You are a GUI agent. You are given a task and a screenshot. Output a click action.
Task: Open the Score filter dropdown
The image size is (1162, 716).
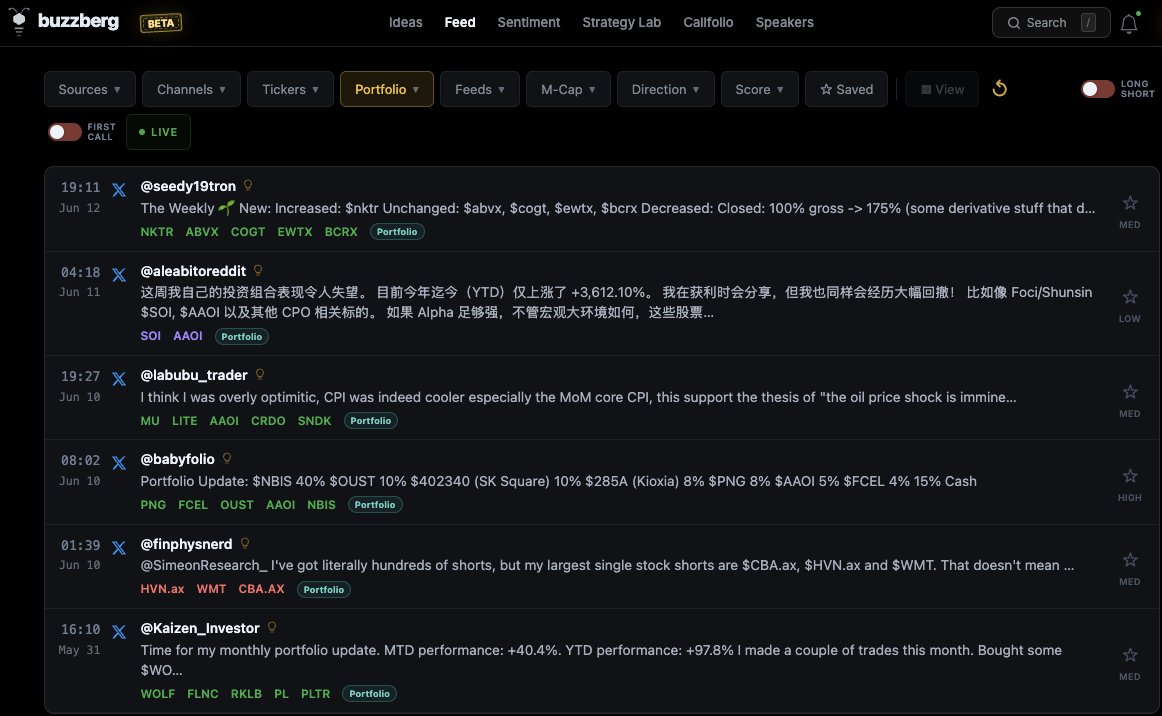(760, 89)
